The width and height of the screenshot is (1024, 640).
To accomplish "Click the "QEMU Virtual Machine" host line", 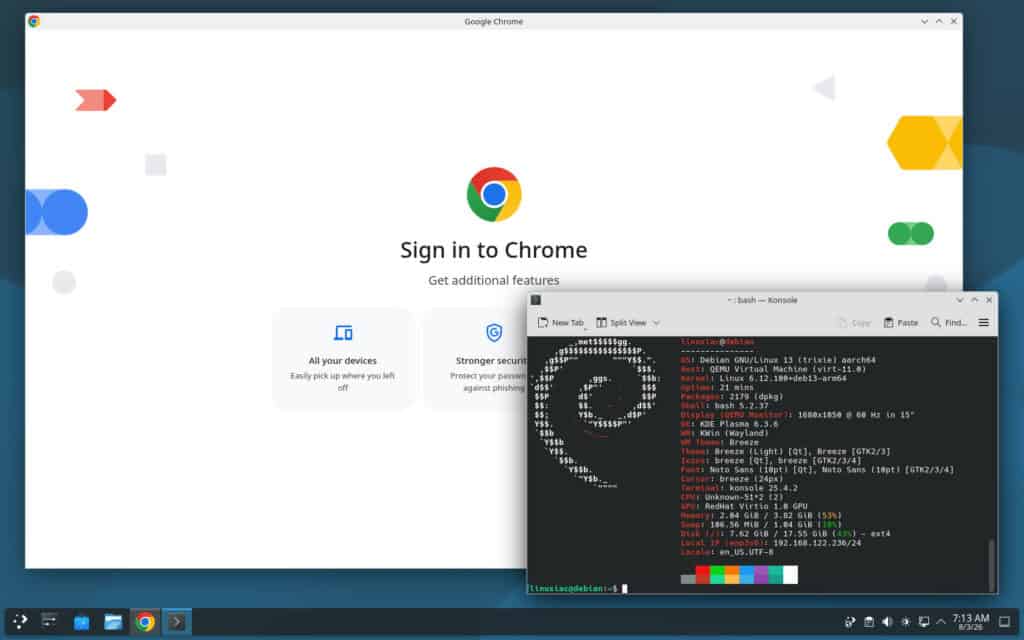I will (x=773, y=369).
